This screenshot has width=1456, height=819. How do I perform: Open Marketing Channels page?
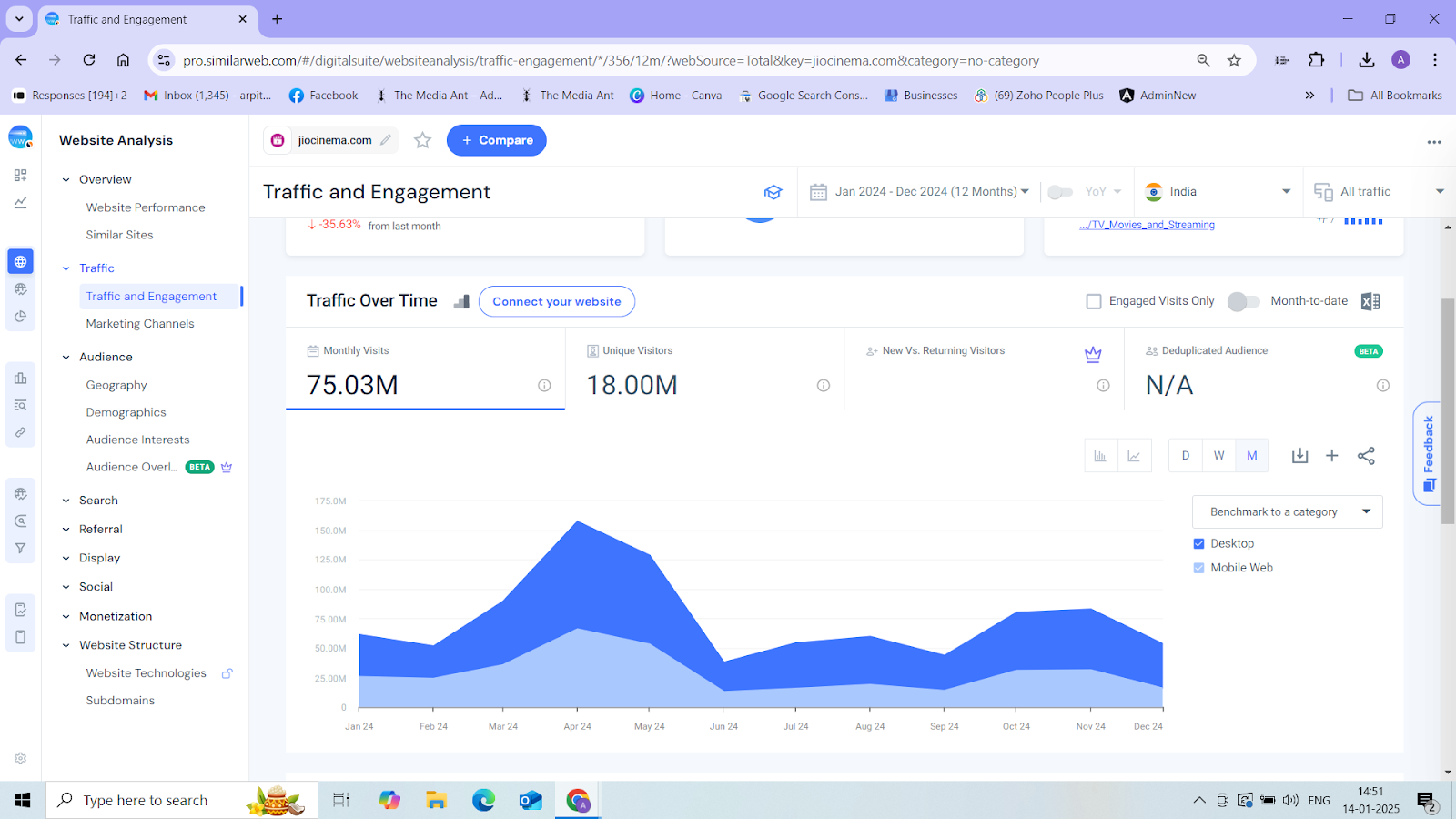tap(140, 324)
